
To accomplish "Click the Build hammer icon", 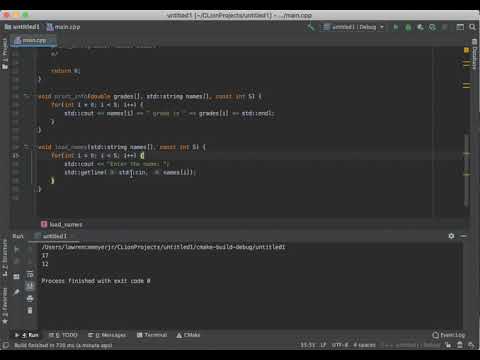I will [x=311, y=27].
